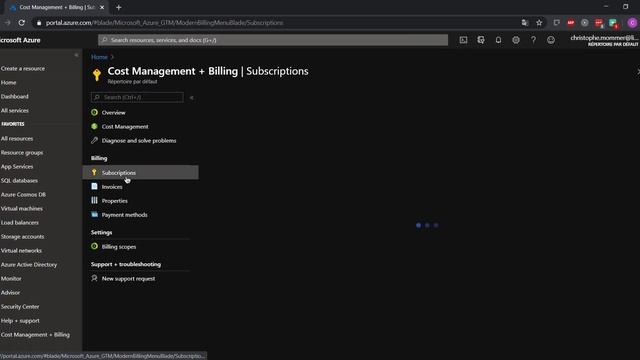This screenshot has height=360, width=640.
Task: Open the feedback smiley icon
Action: pyautogui.click(x=551, y=40)
